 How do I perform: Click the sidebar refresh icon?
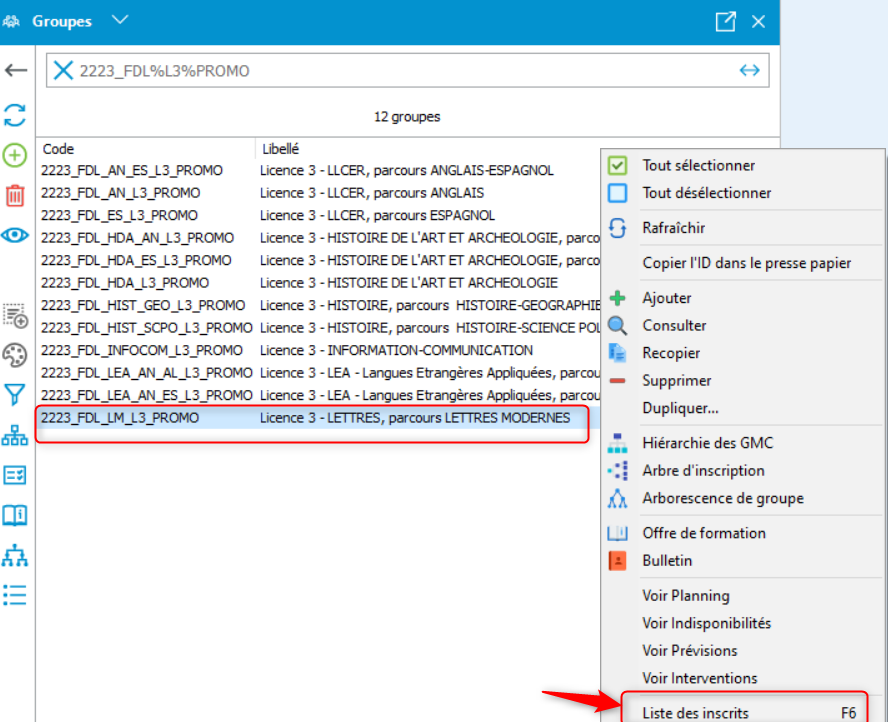15,114
